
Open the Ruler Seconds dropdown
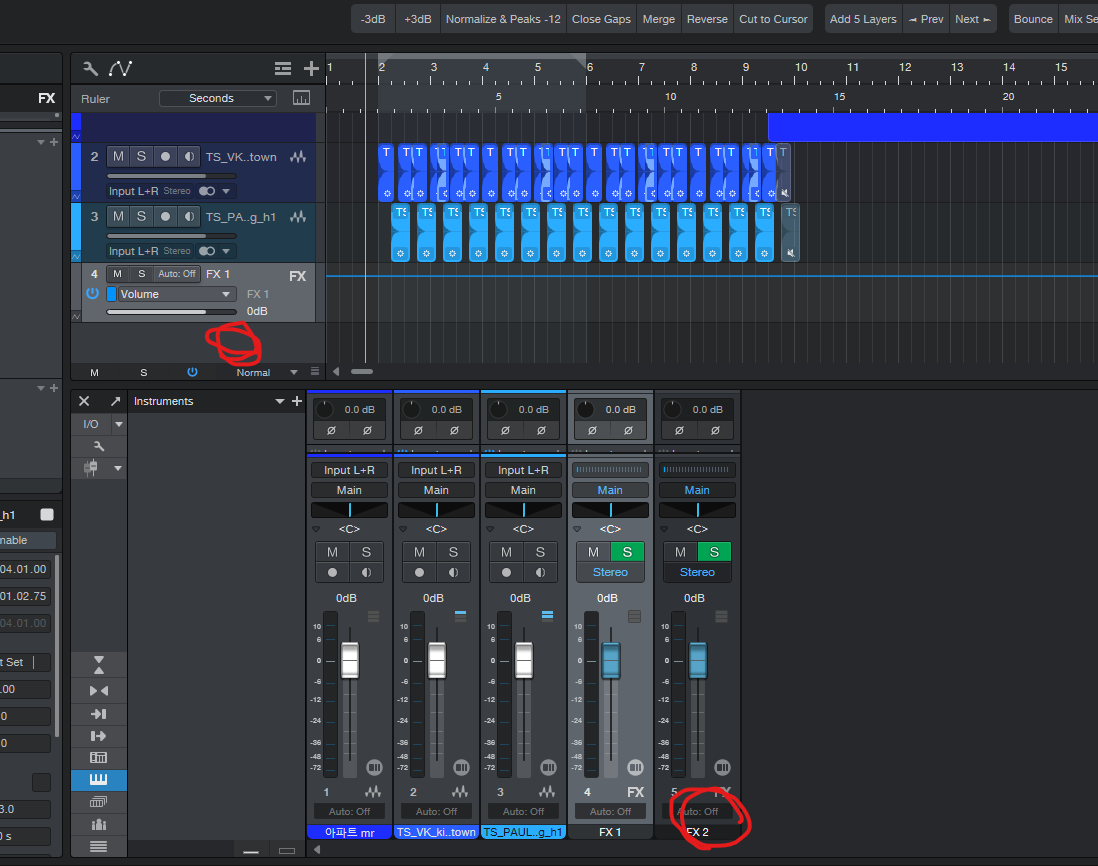[x=218, y=98]
